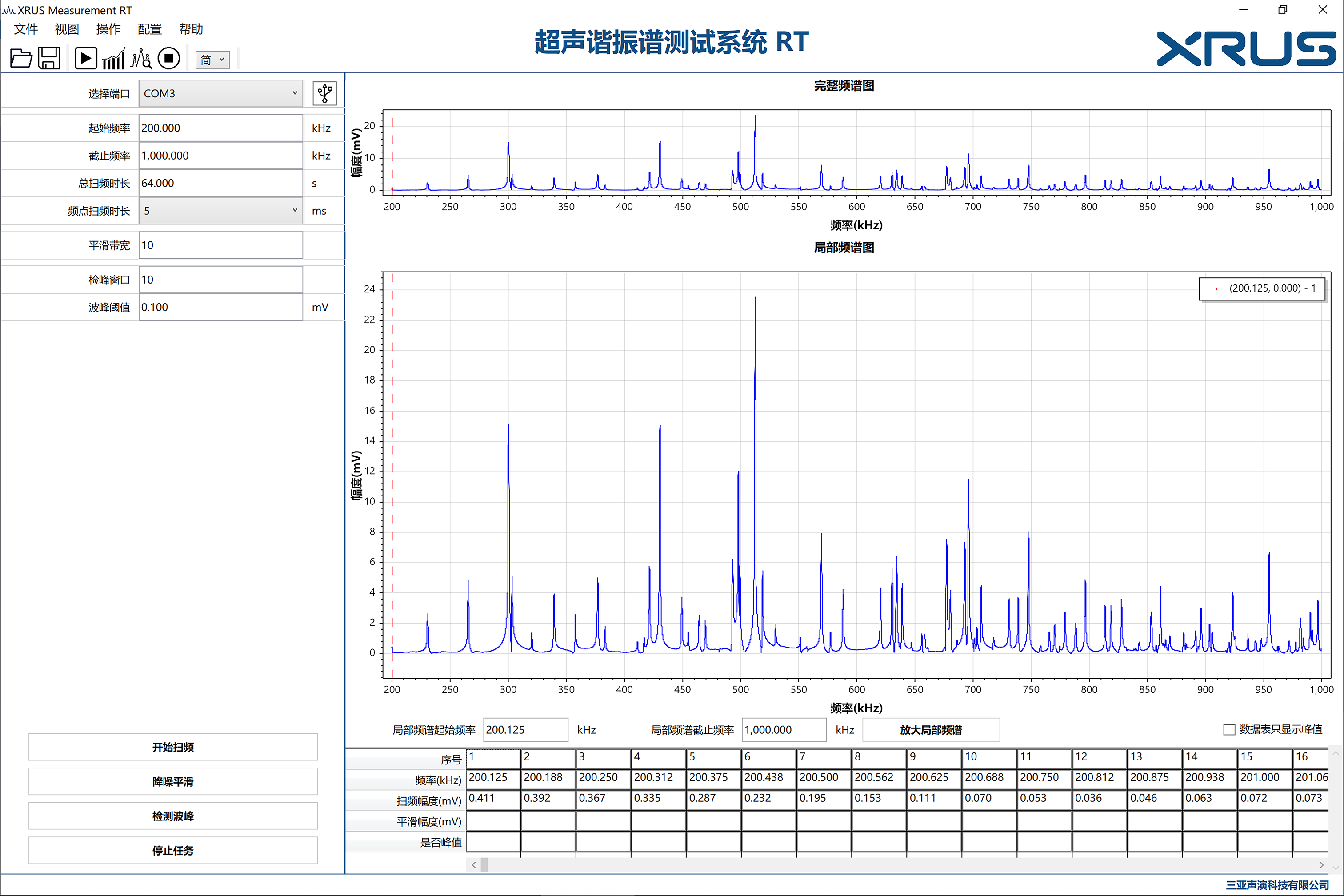The image size is (1344, 896).
Task: Open file with the folder icon
Action: [21, 58]
